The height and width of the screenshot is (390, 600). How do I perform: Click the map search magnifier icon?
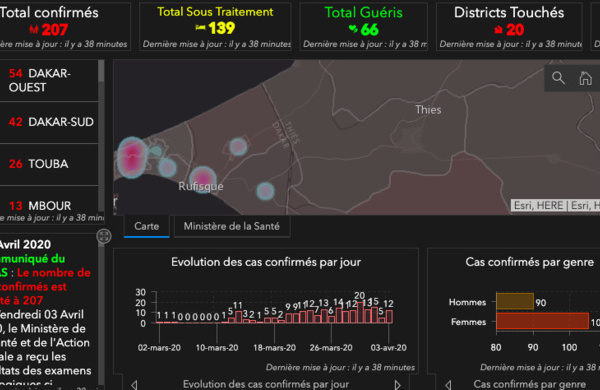point(558,78)
